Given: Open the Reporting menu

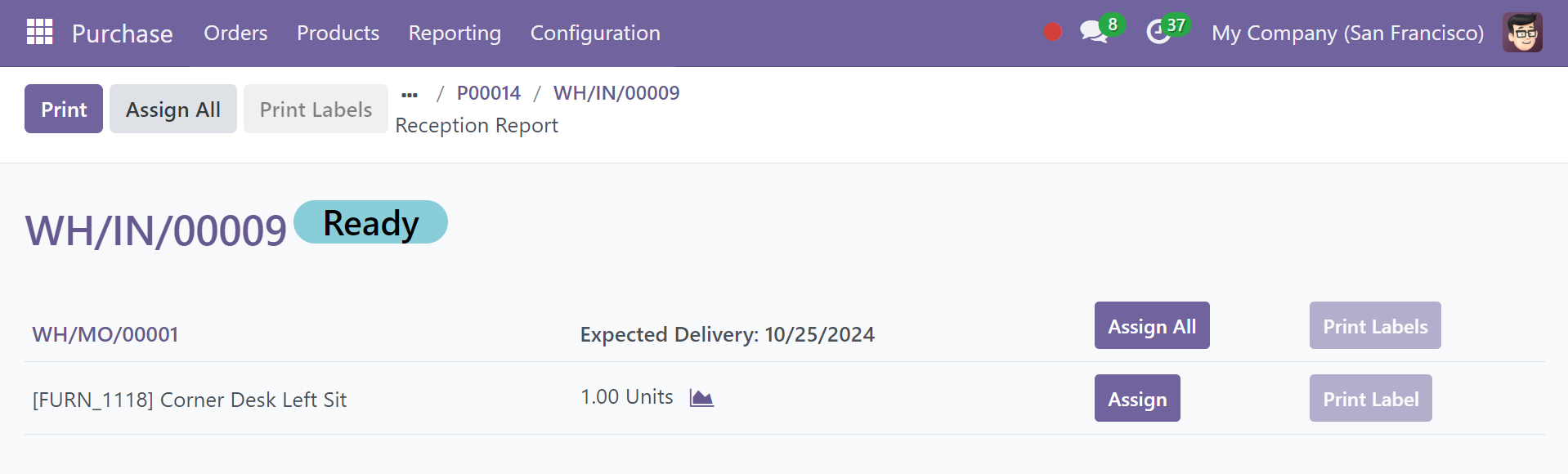Looking at the screenshot, I should tap(455, 33).
